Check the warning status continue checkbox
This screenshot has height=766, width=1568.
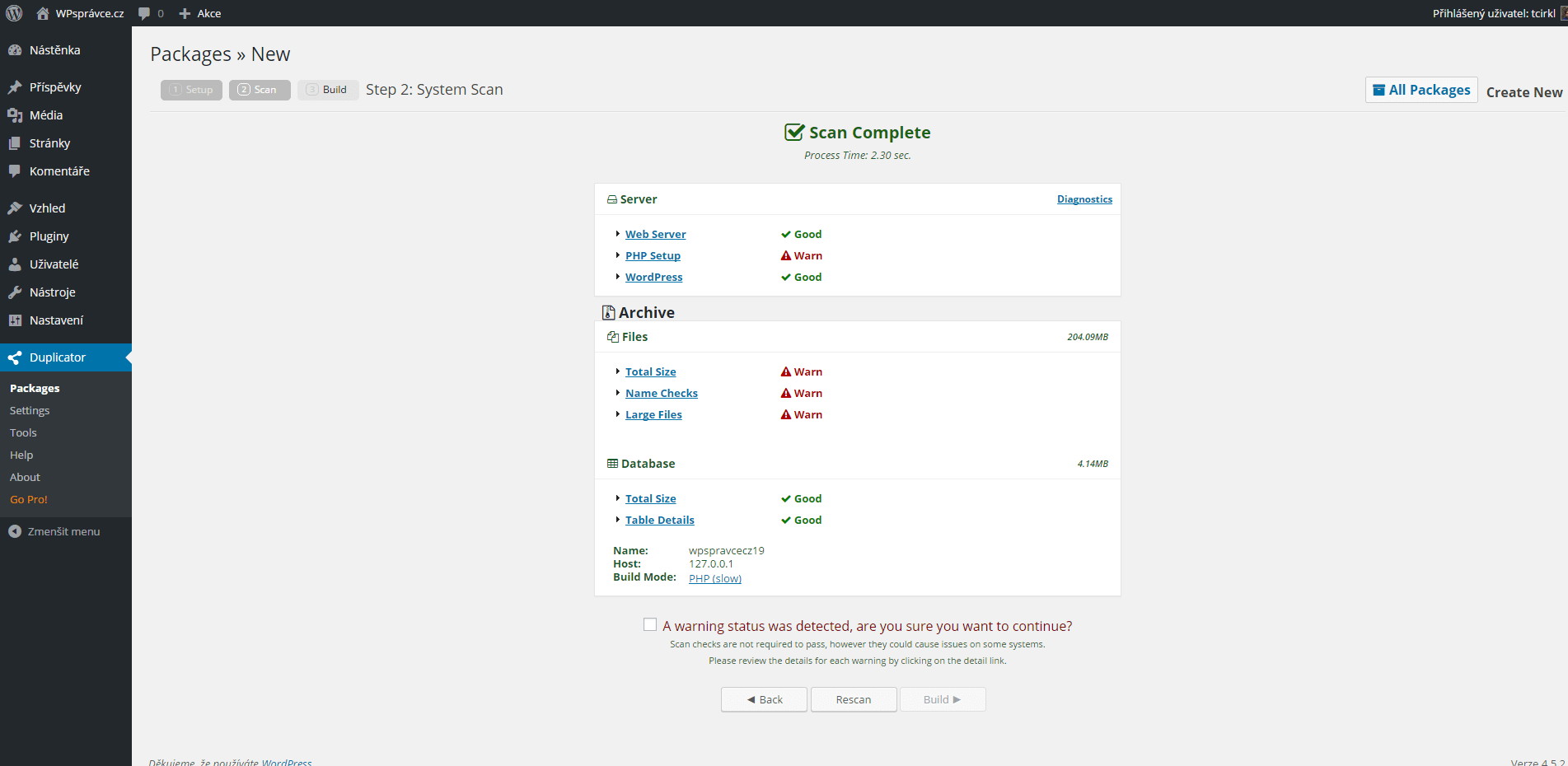650,624
